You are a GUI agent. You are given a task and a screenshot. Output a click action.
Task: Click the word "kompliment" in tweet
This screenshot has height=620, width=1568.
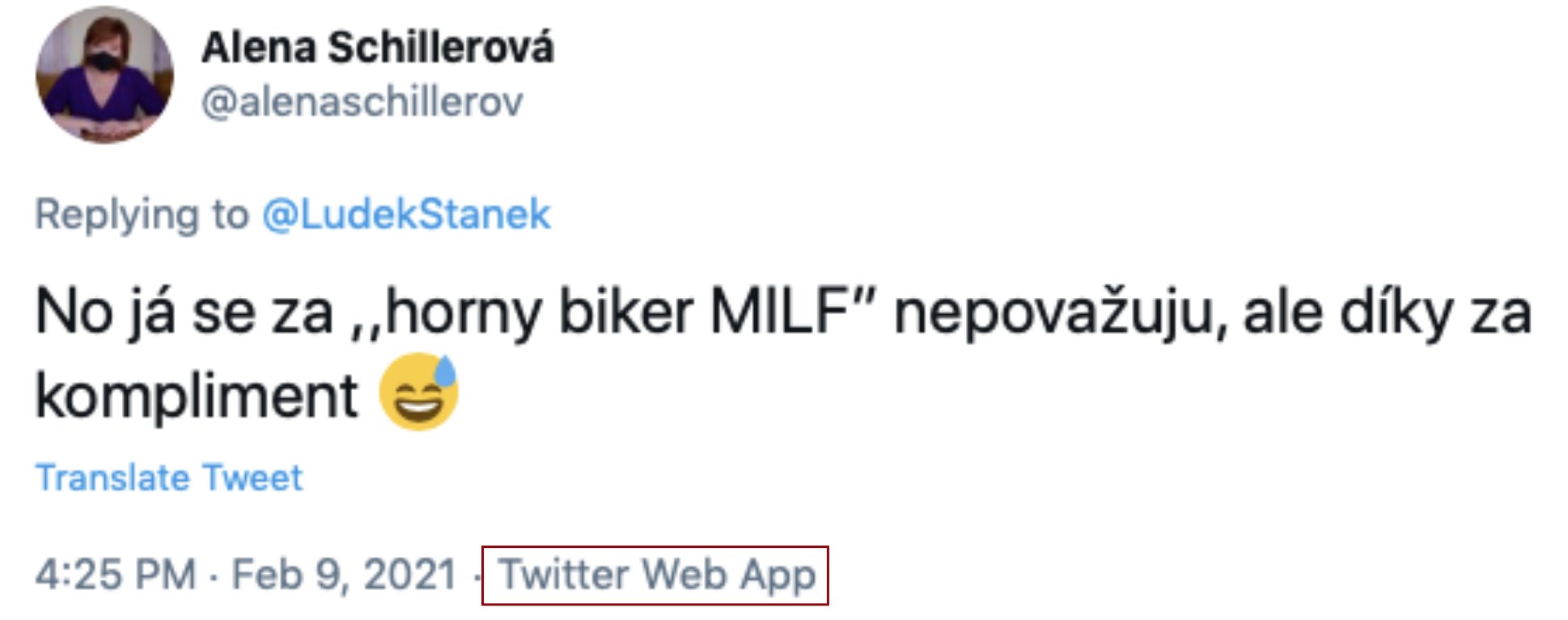197,396
